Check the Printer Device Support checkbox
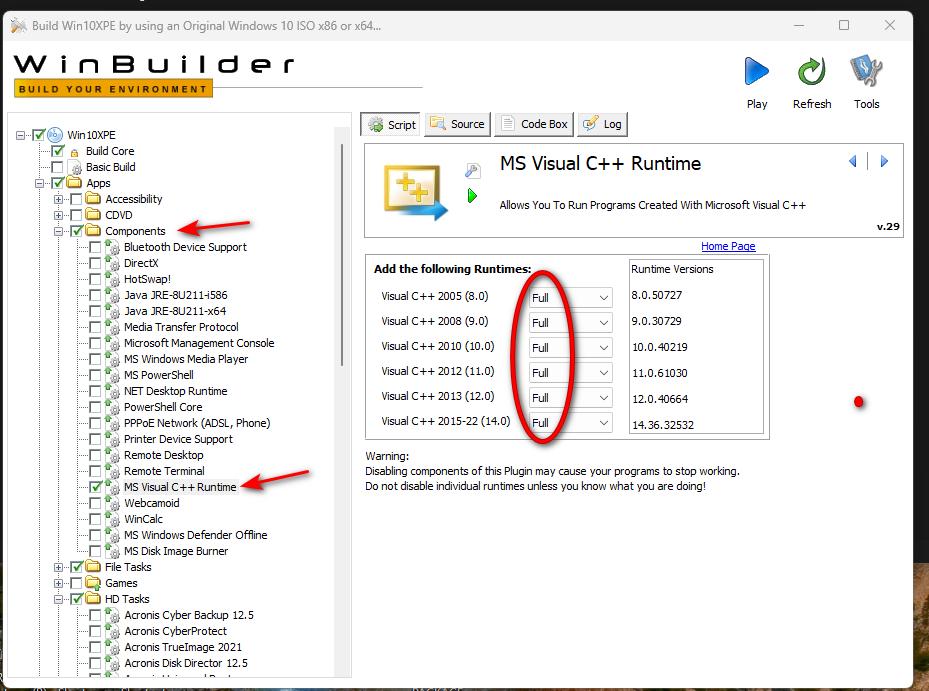Image resolution: width=929 pixels, height=691 pixels. (95, 439)
